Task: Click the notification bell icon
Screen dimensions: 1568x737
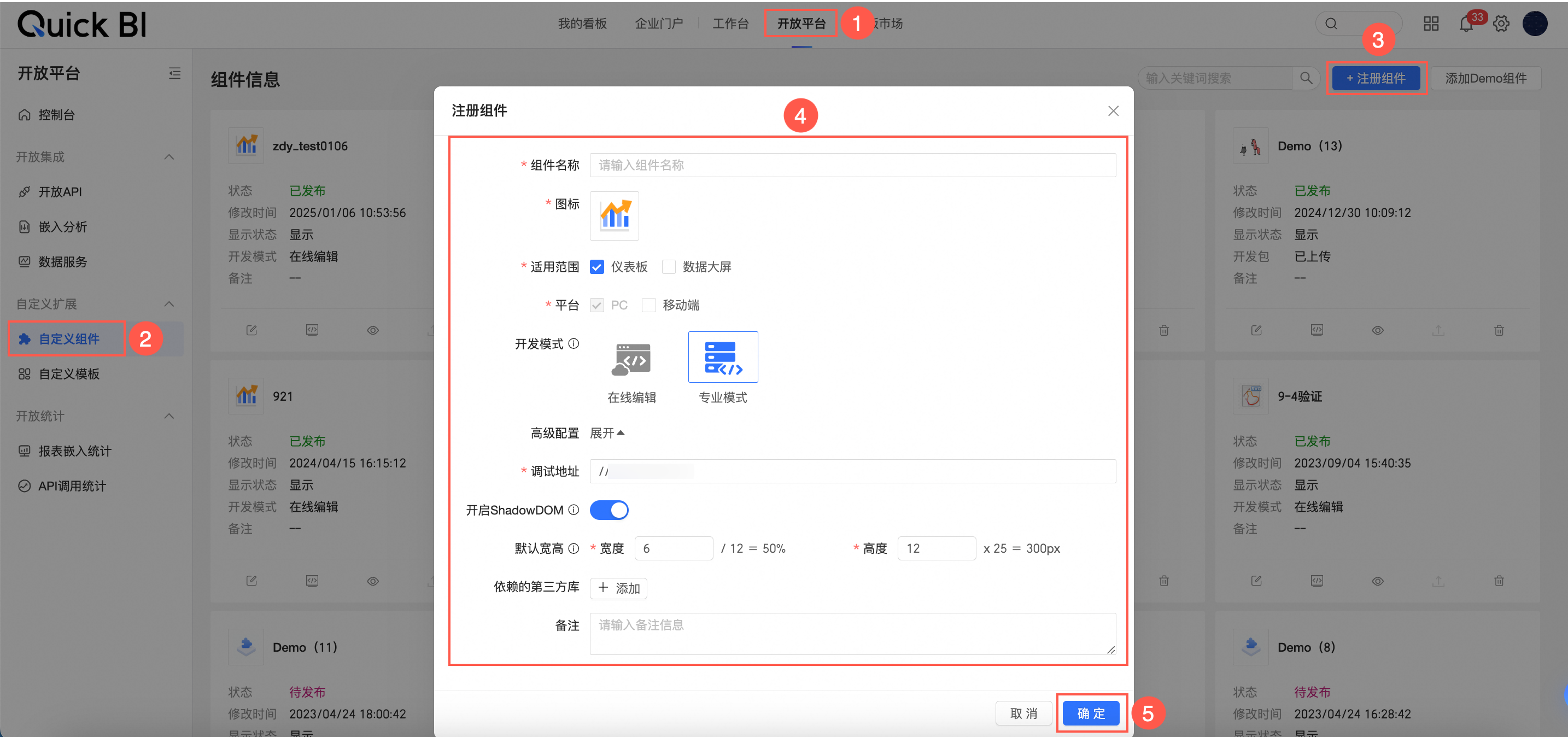Action: point(1466,25)
